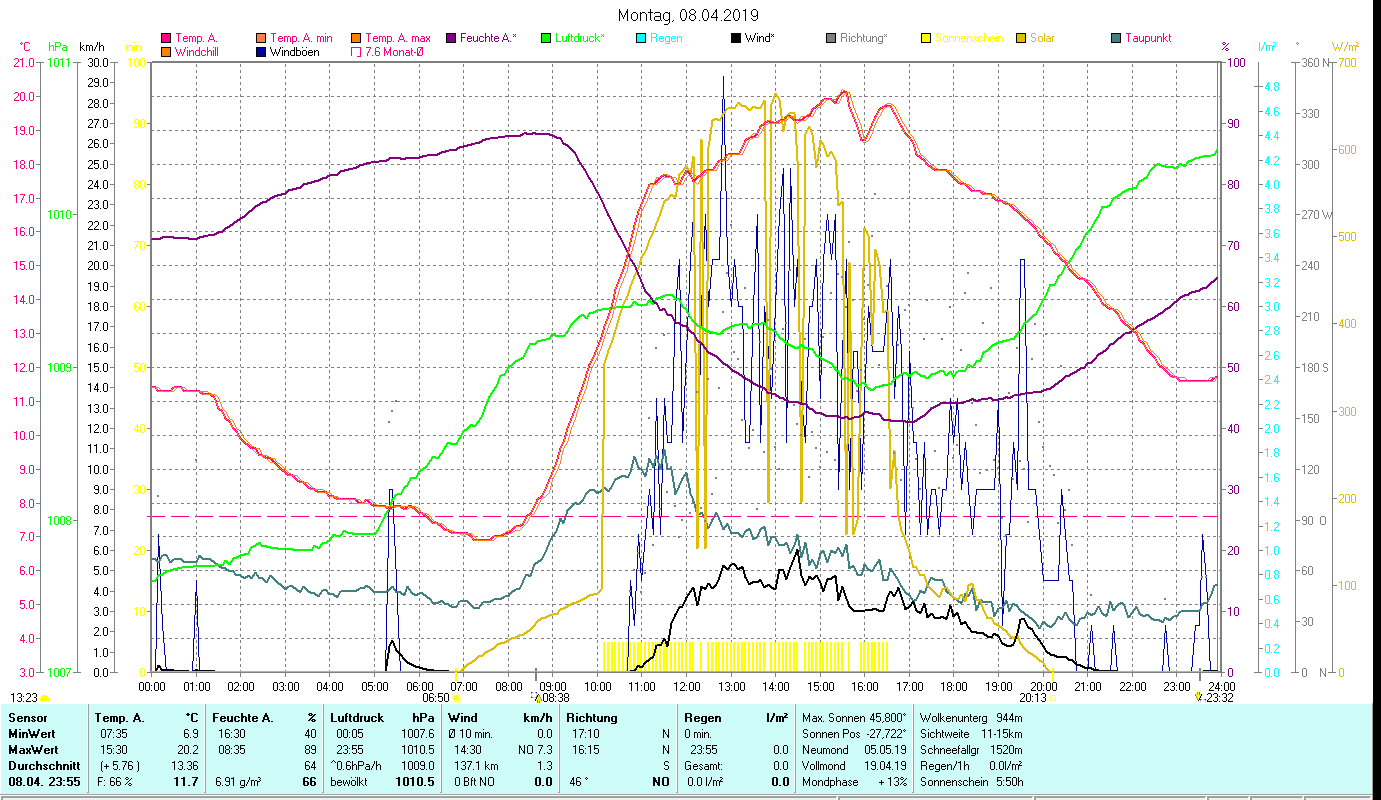
Task: Click the Neumond 05.05.19 entry
Action: (x=855, y=750)
